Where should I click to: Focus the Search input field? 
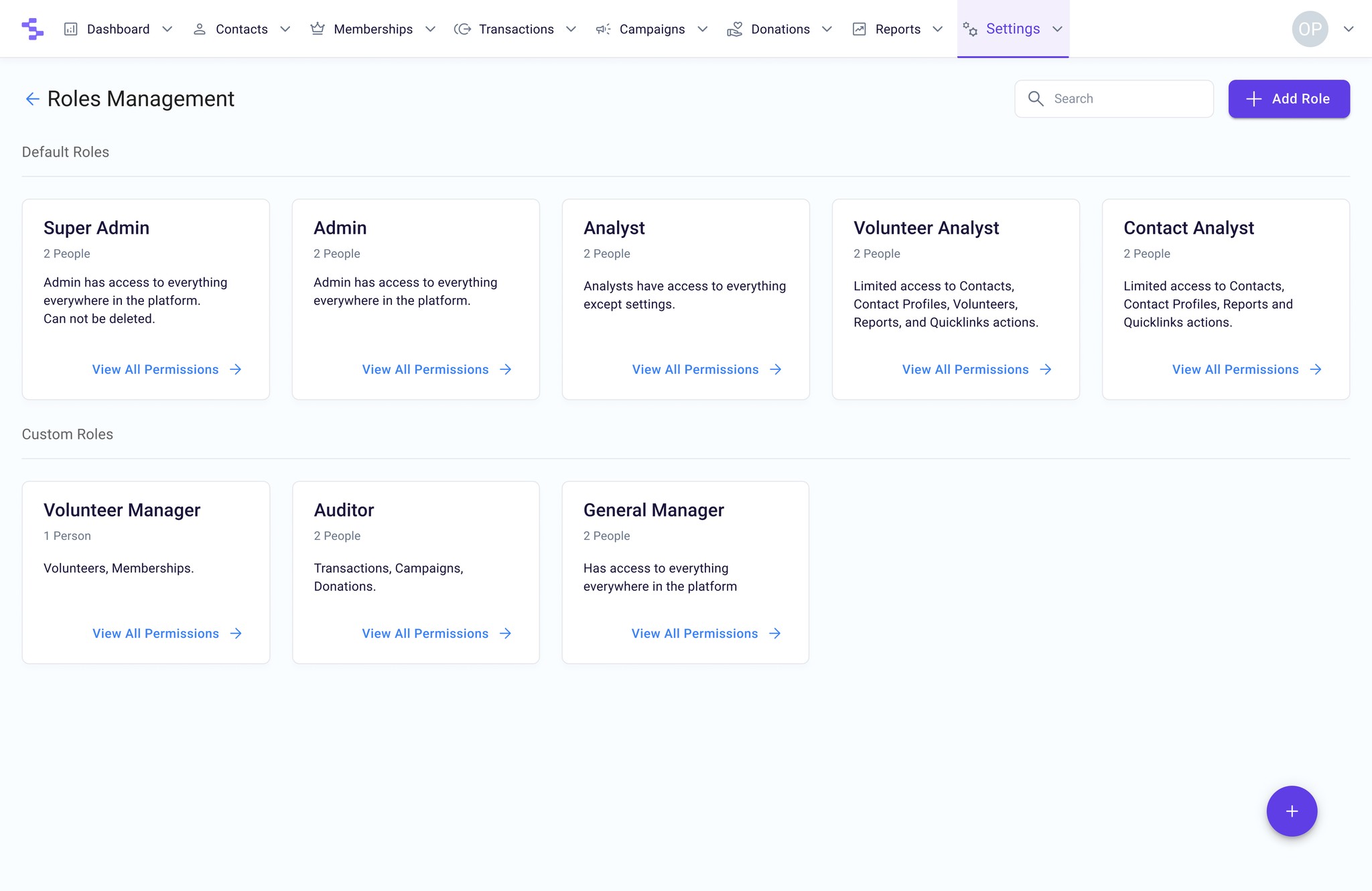pyautogui.click(x=1114, y=99)
